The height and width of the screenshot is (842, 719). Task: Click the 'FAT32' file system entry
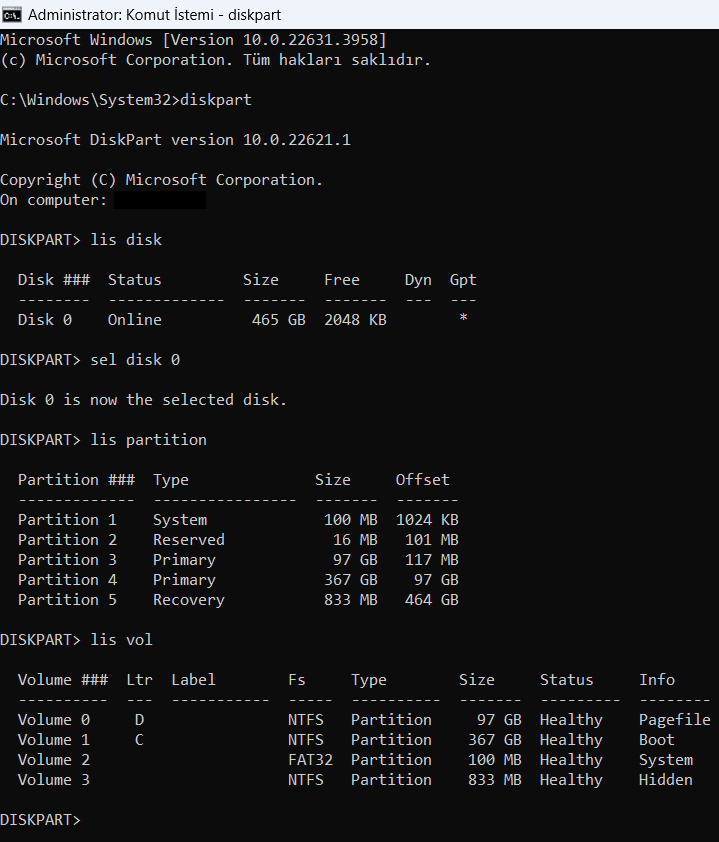coord(306,760)
